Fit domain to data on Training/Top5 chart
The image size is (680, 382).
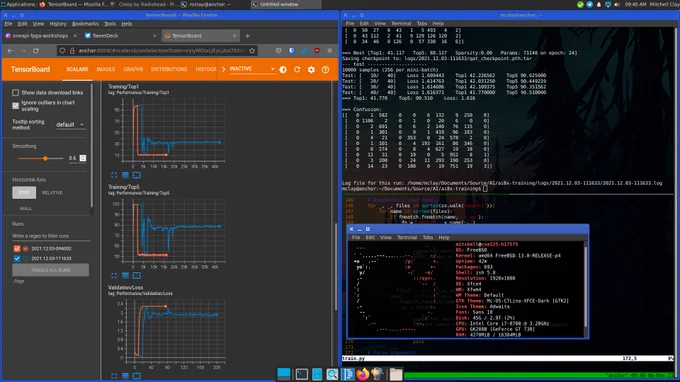[x=137, y=275]
